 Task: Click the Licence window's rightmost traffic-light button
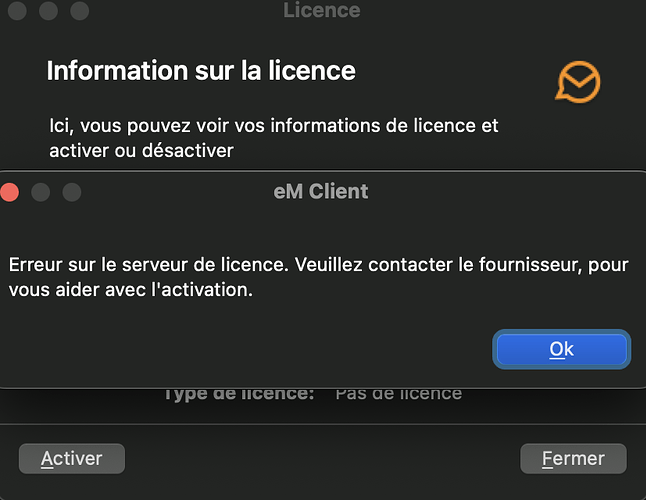pos(79,11)
